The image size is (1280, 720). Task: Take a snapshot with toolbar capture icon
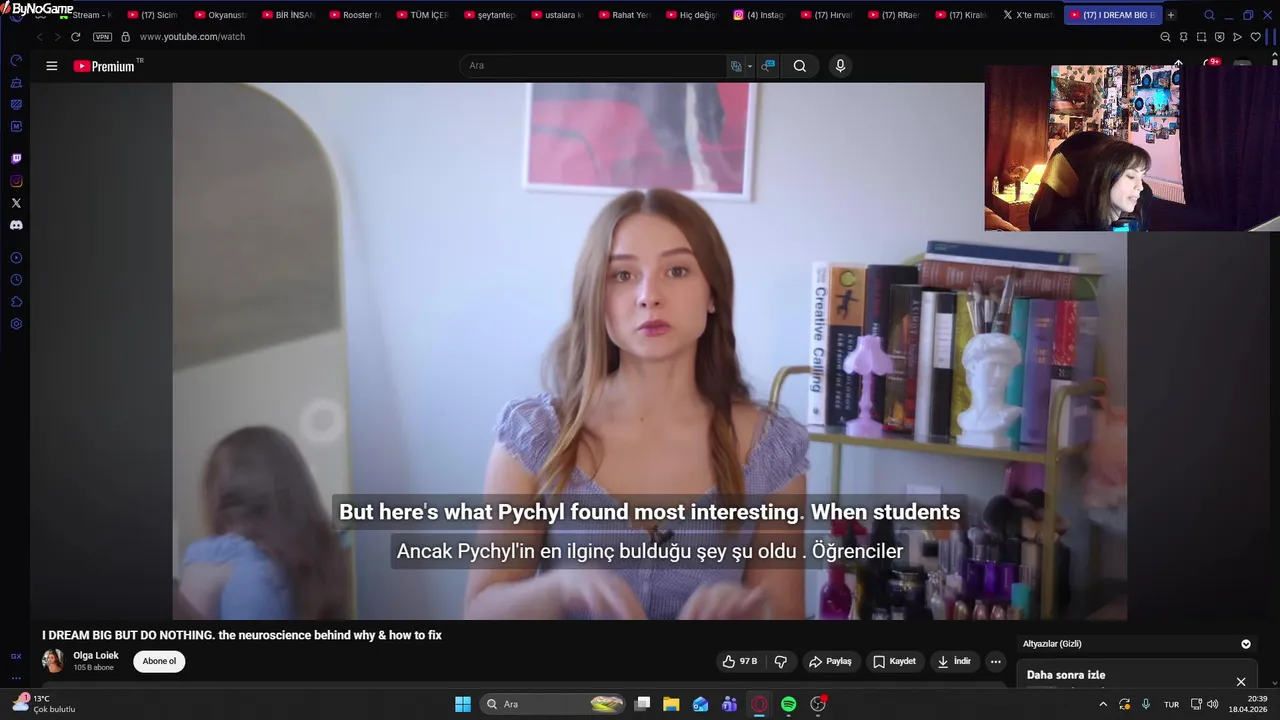click(1201, 37)
